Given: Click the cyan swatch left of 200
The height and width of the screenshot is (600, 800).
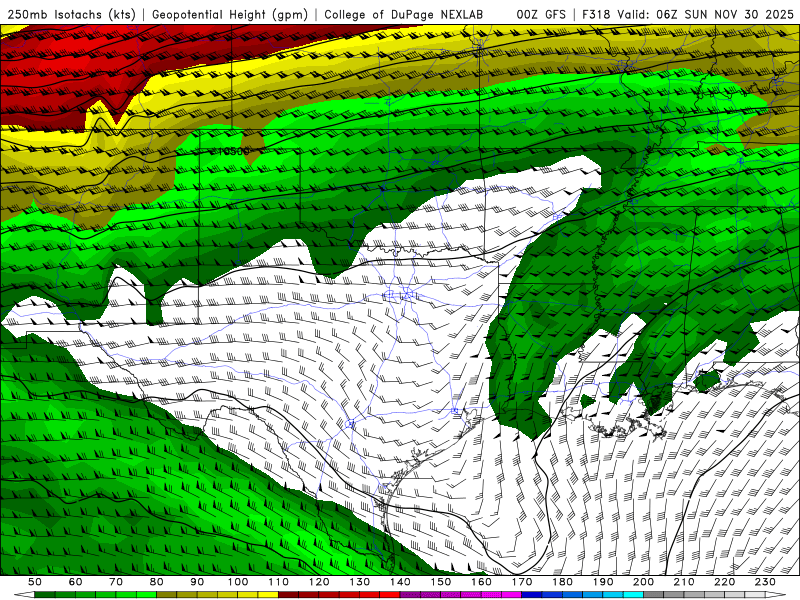Looking at the screenshot, I should coord(634,595).
